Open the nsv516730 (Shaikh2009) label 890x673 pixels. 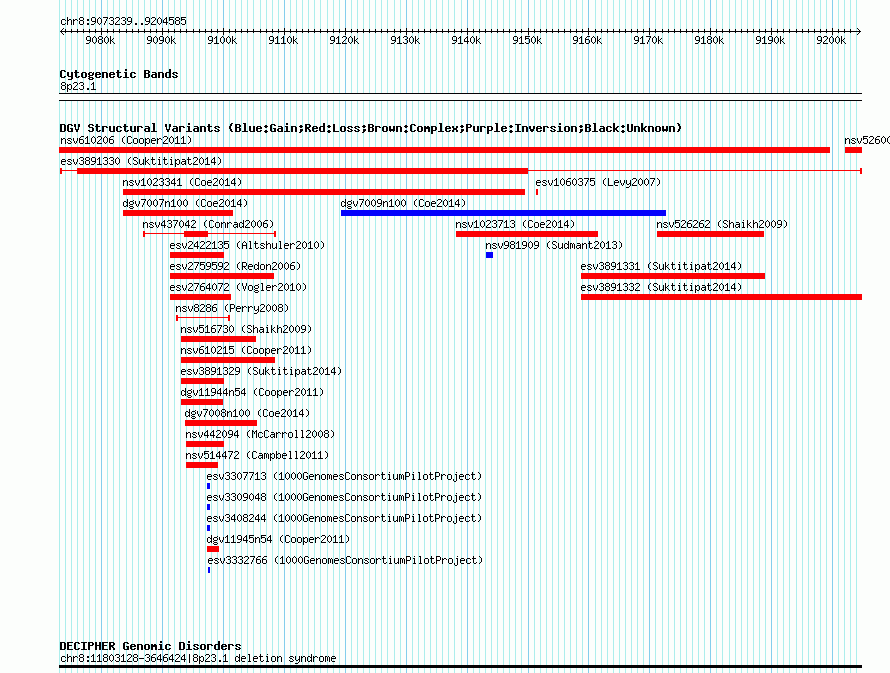click(x=246, y=329)
